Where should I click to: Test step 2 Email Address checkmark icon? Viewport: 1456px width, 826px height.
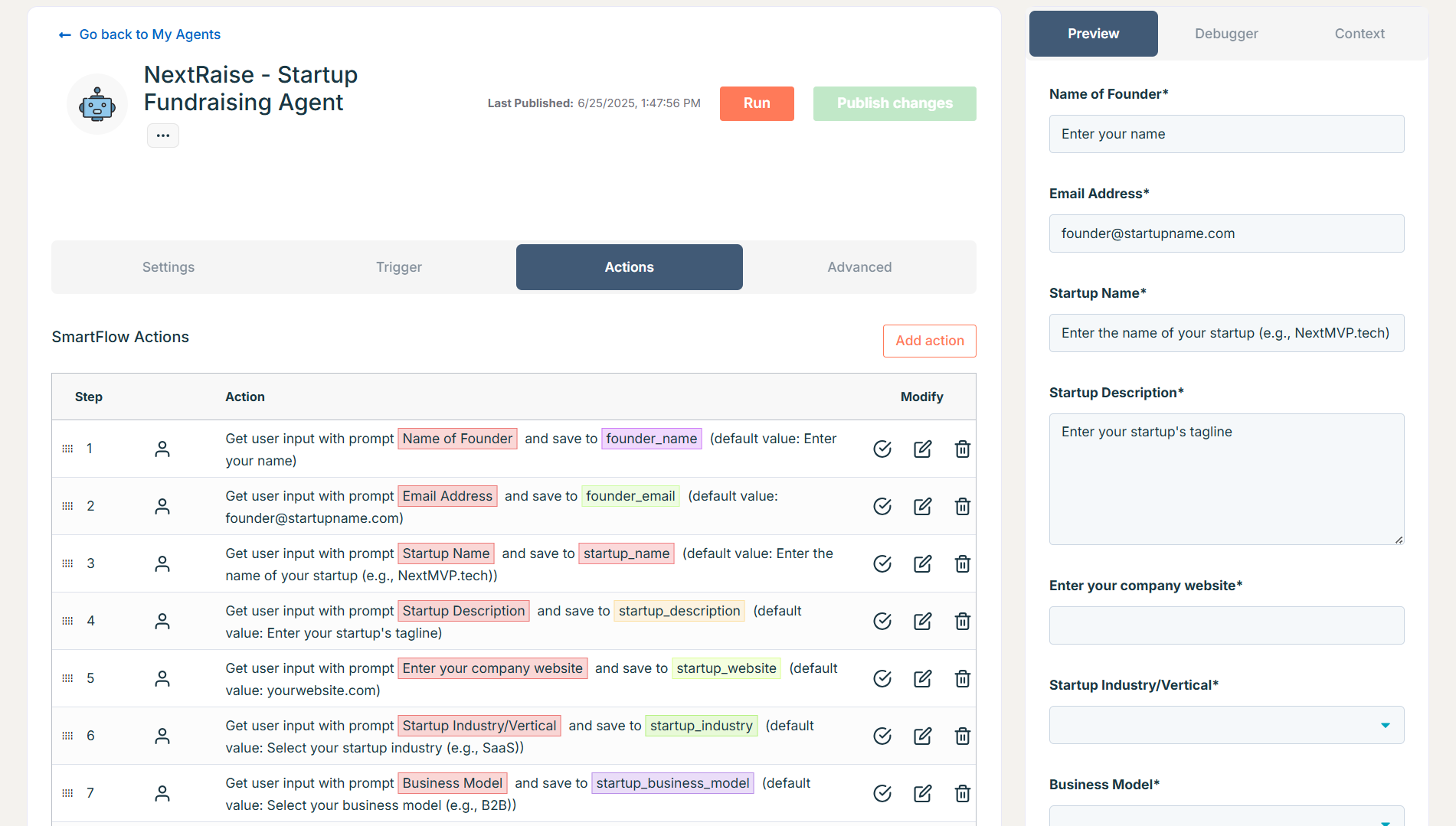pyautogui.click(x=882, y=507)
